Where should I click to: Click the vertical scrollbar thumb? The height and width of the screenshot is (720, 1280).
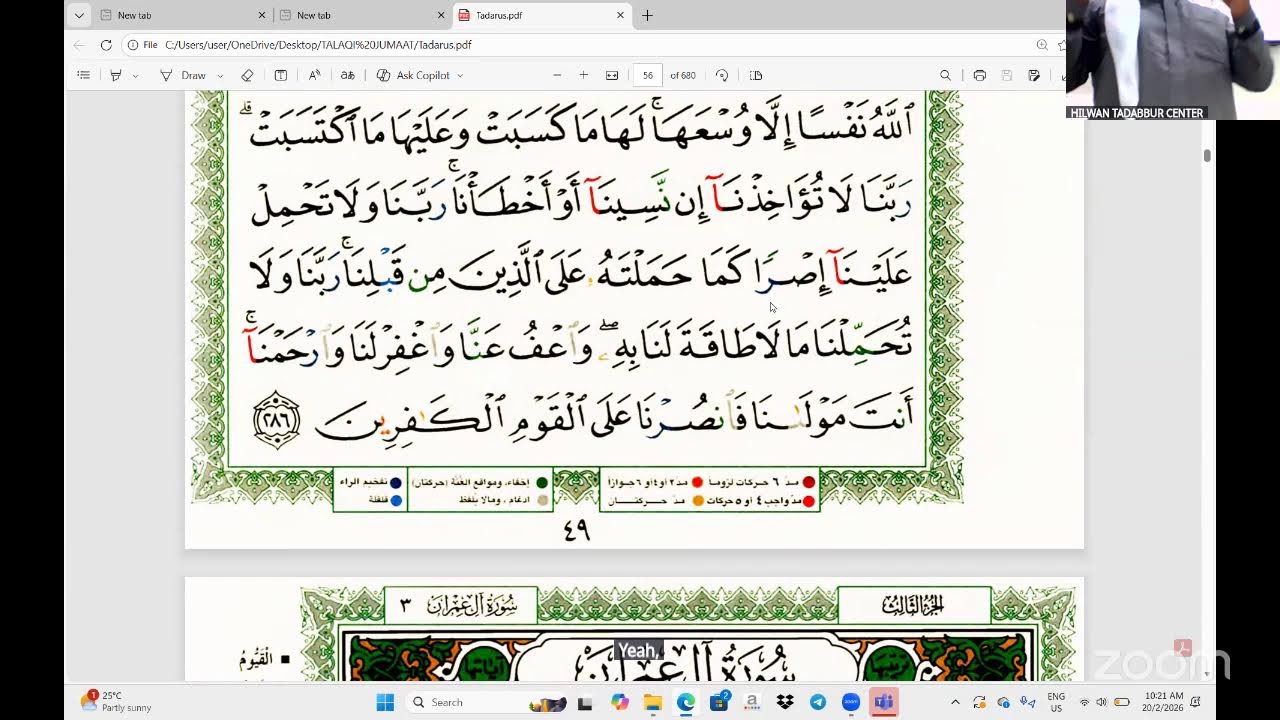pyautogui.click(x=1207, y=155)
